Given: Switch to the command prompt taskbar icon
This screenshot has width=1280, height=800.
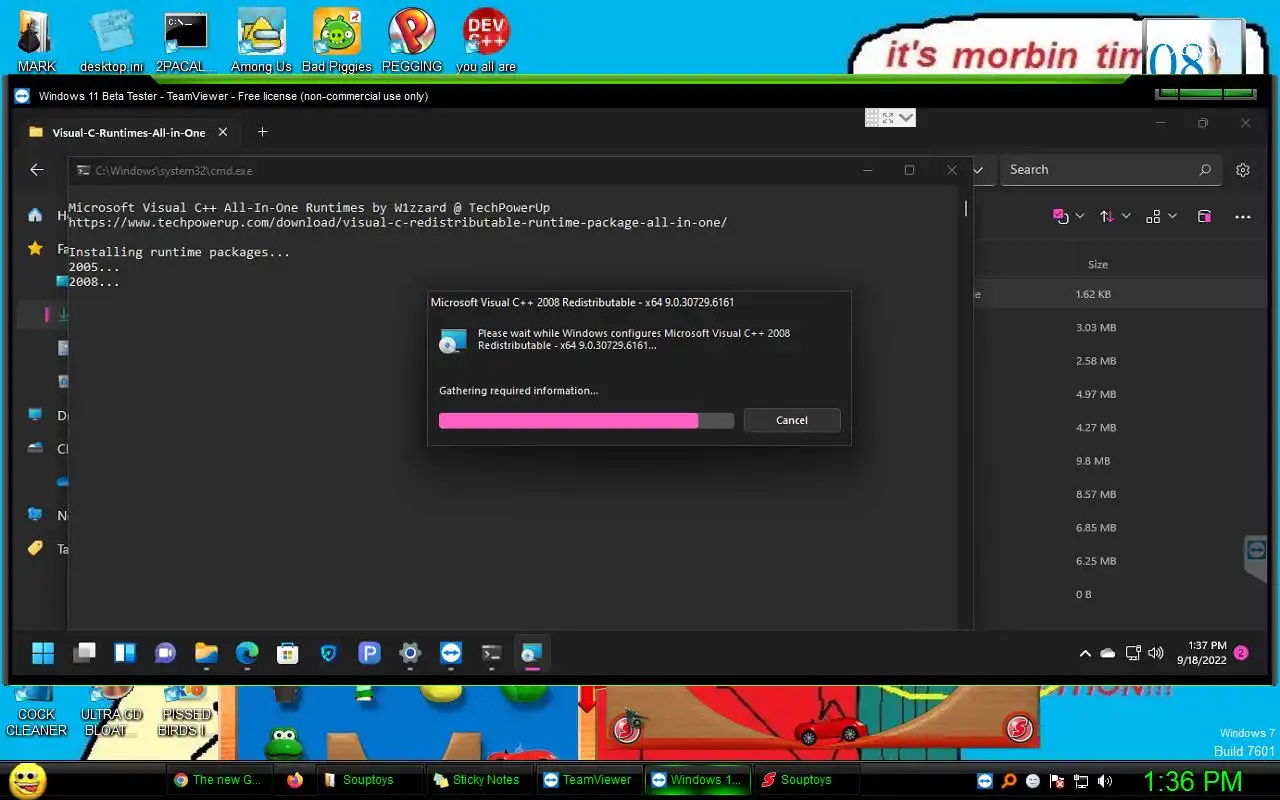Looking at the screenshot, I should pyautogui.click(x=491, y=654).
